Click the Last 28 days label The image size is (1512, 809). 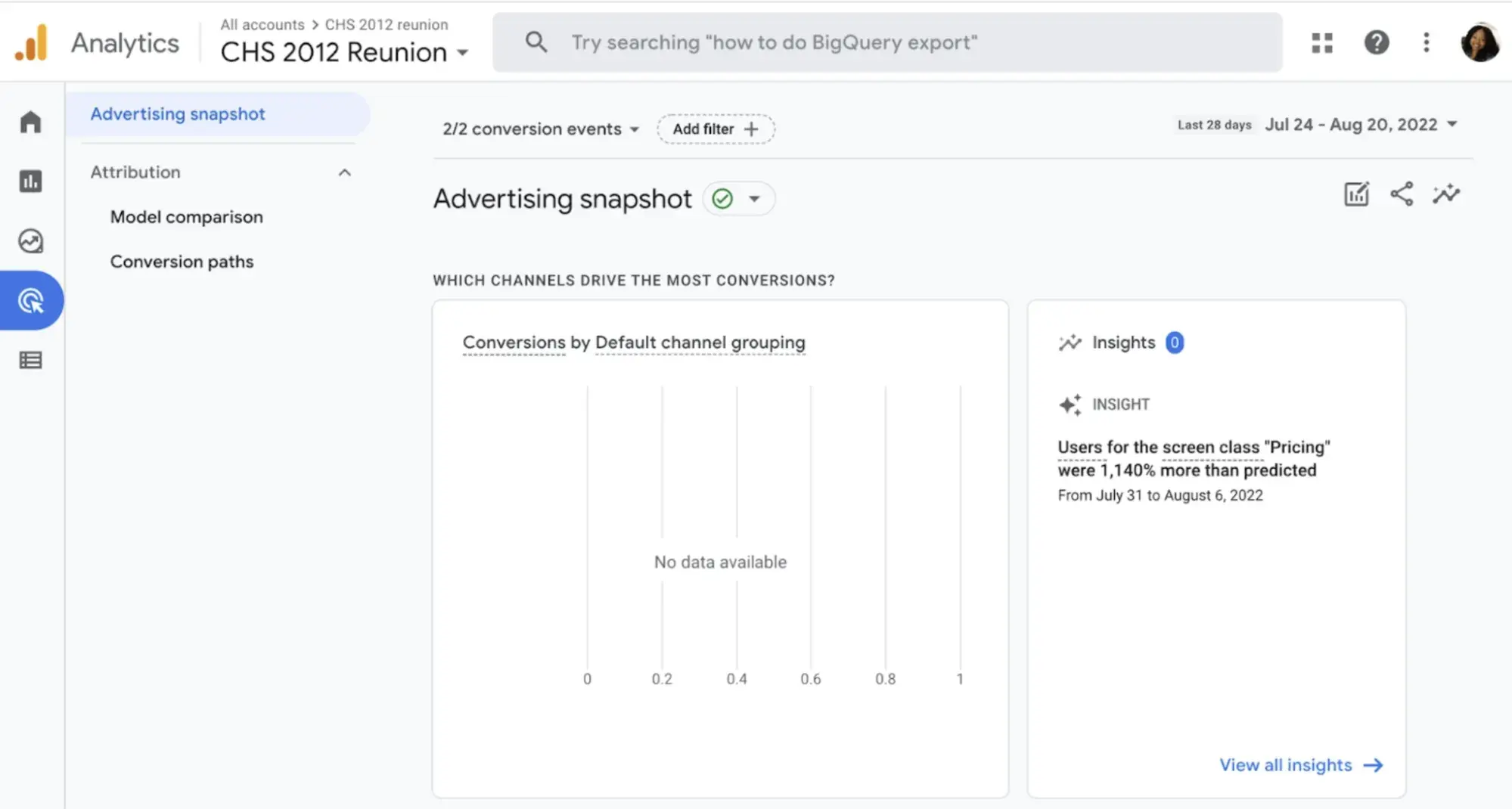pos(1214,125)
